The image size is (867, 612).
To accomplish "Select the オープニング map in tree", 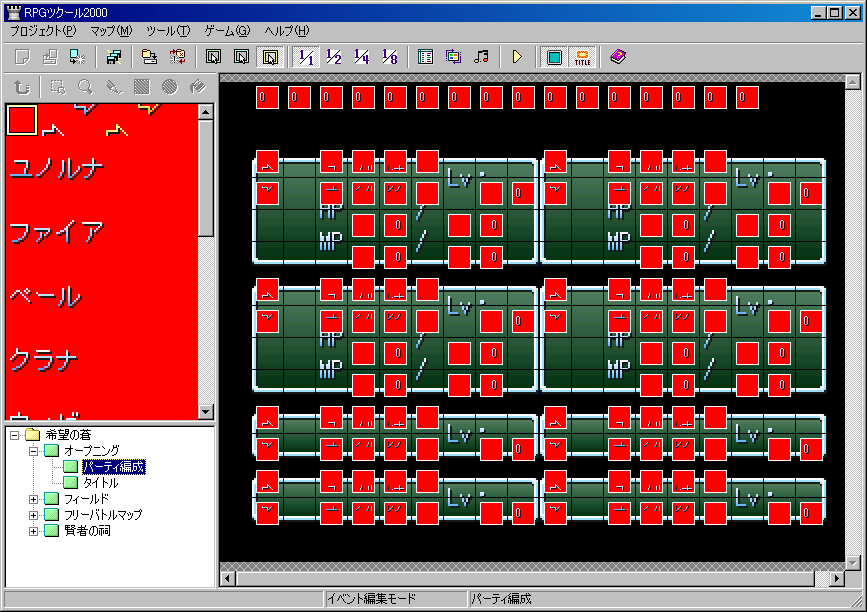I will point(91,451).
